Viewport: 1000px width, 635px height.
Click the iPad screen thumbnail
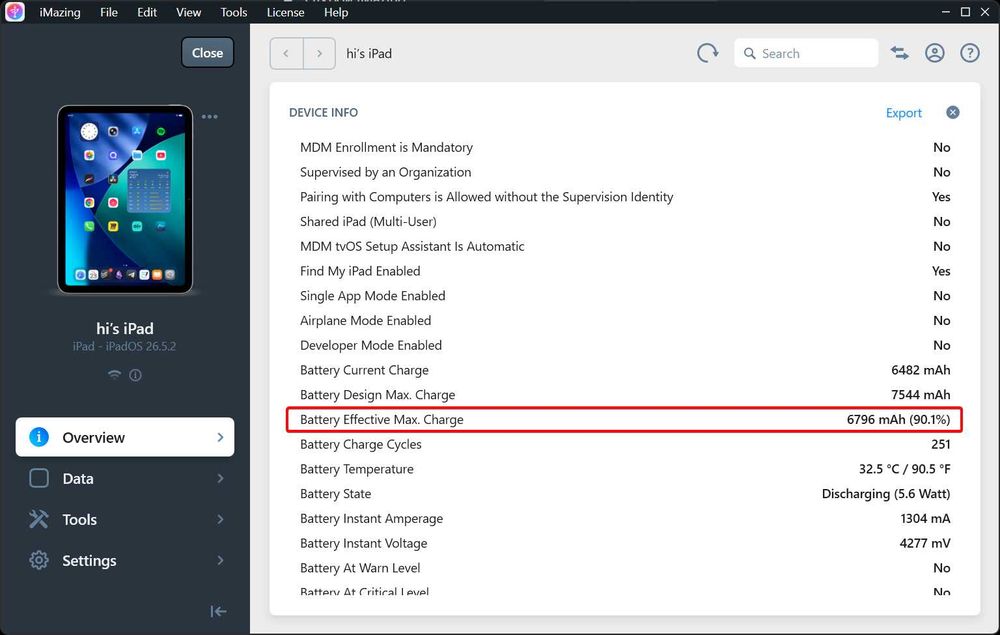(125, 199)
